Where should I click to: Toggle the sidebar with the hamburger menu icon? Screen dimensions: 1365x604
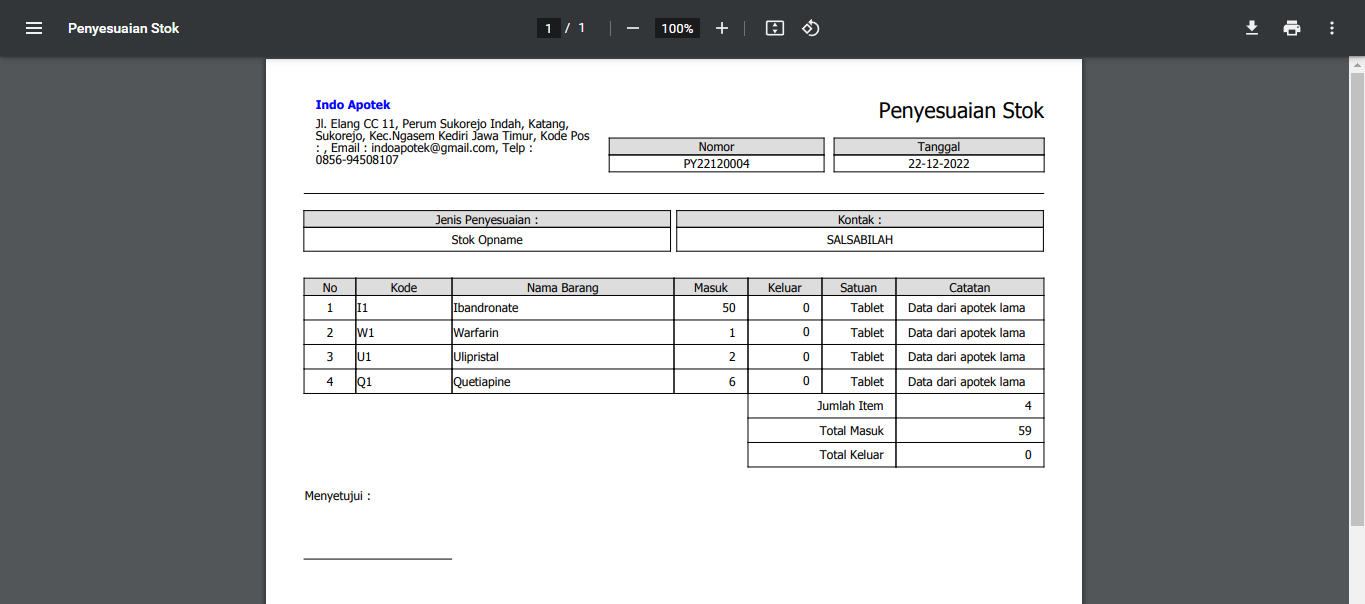34,28
